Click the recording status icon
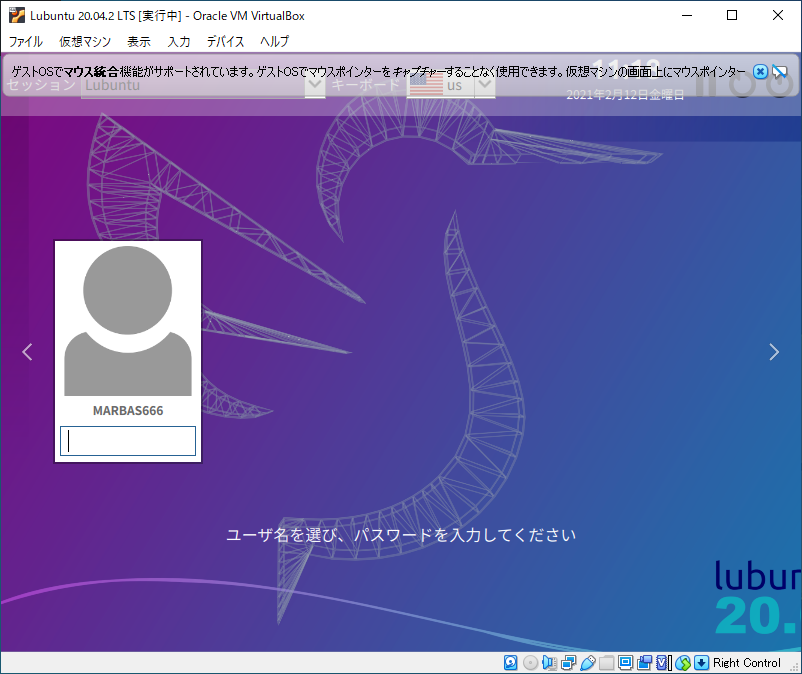 [644, 663]
